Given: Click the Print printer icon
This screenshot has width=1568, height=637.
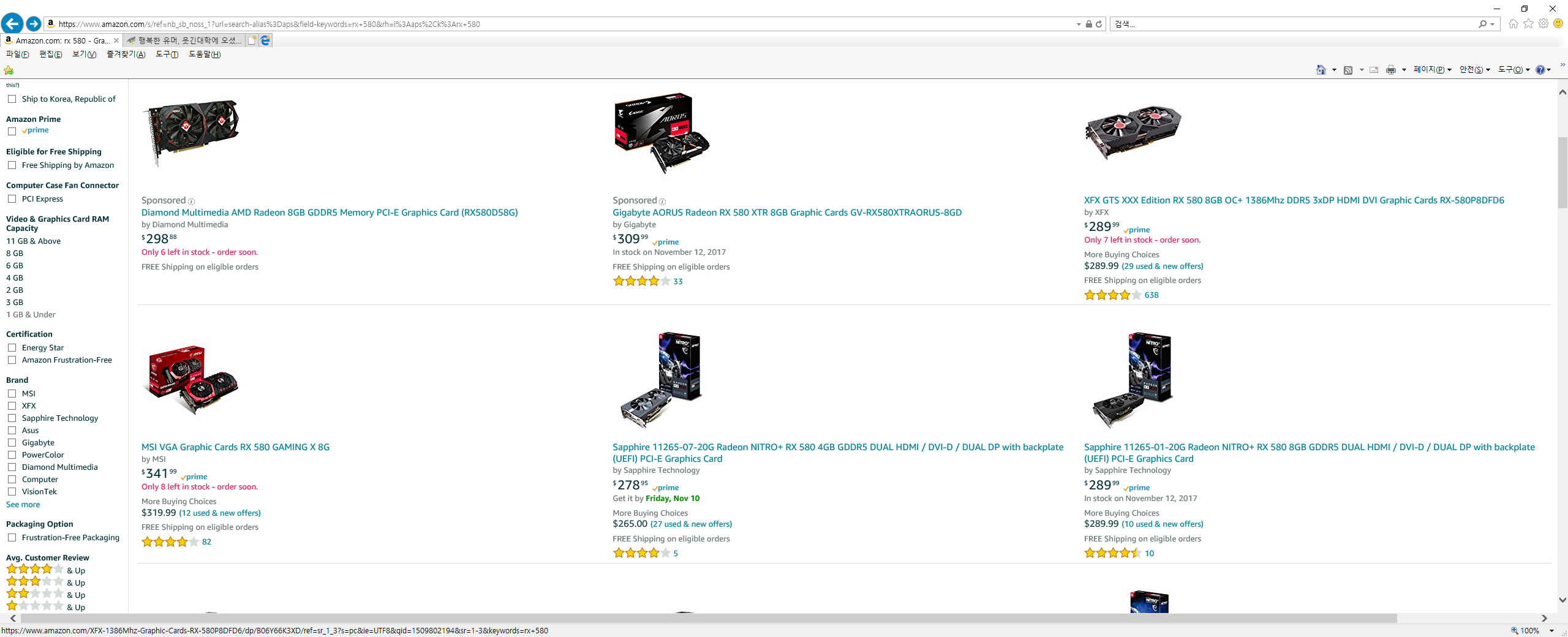Looking at the screenshot, I should (1391, 70).
